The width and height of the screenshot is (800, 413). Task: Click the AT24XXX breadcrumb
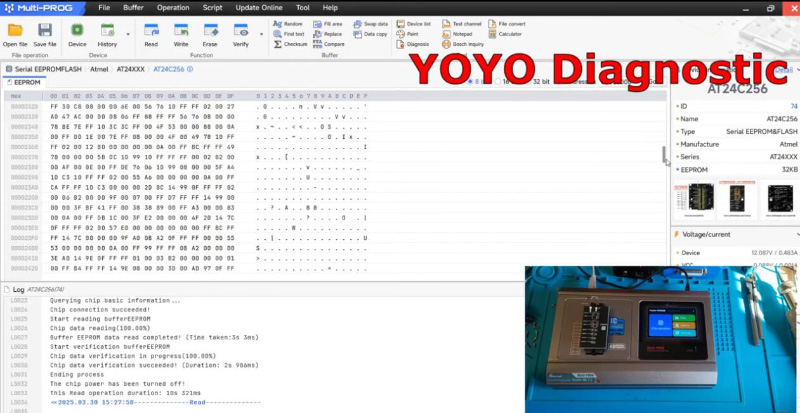click(131, 69)
